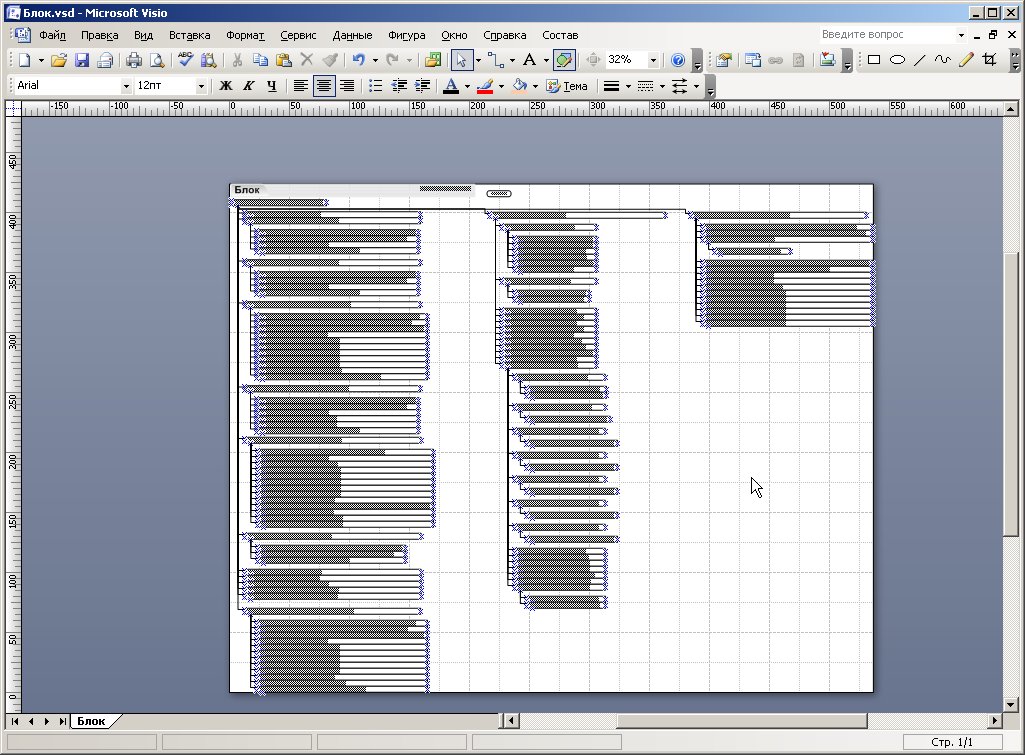Delete selection with the X icon
Viewport: 1025px width, 755px height.
pyautogui.click(x=307, y=60)
